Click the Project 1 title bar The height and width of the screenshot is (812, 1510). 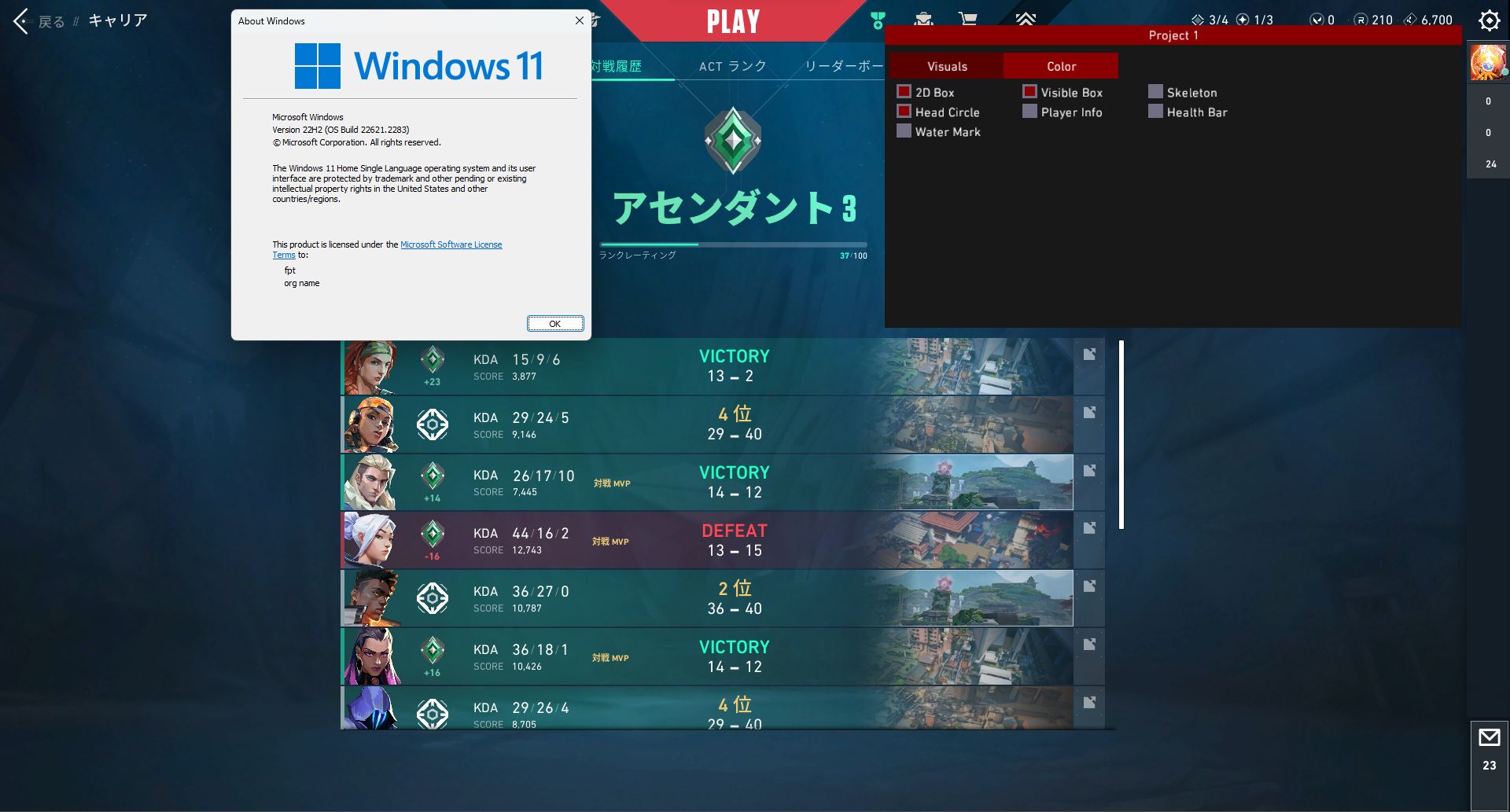click(1173, 35)
